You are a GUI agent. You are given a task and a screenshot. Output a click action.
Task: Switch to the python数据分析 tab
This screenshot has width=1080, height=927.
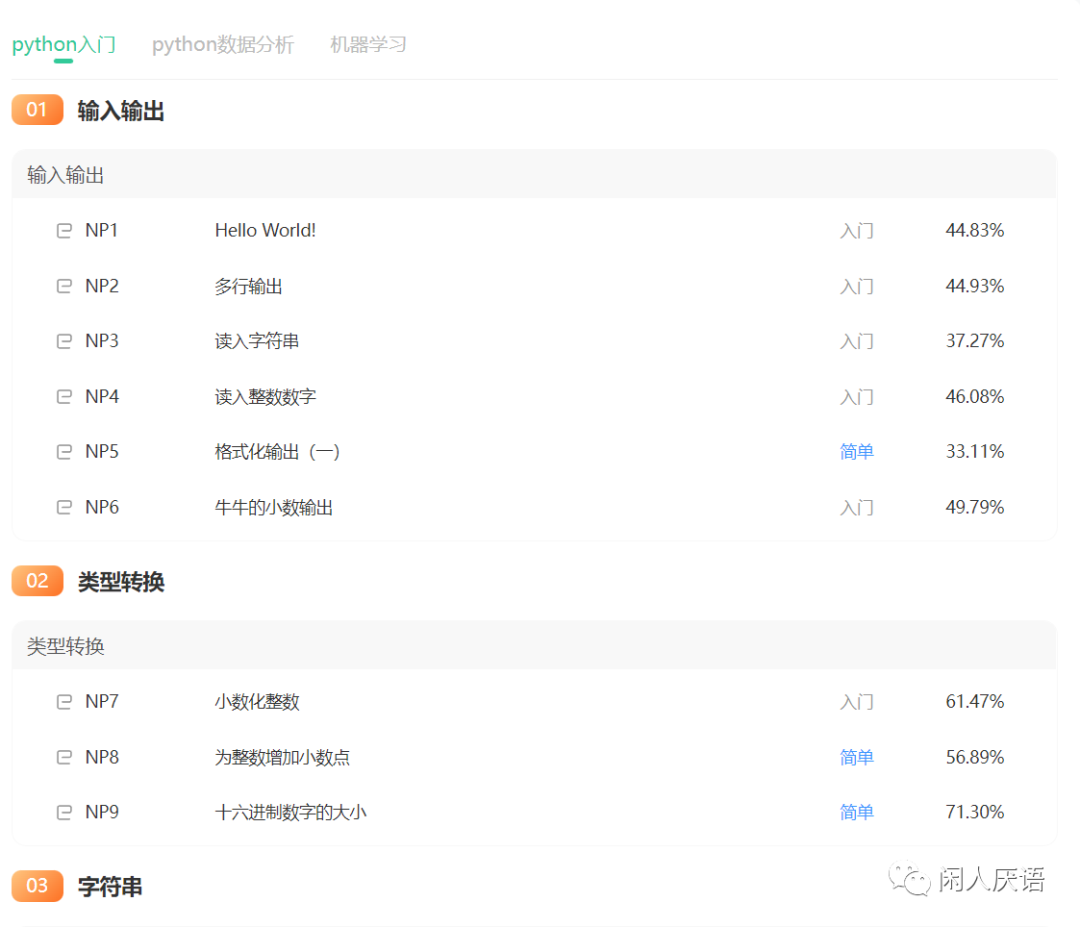[222, 44]
